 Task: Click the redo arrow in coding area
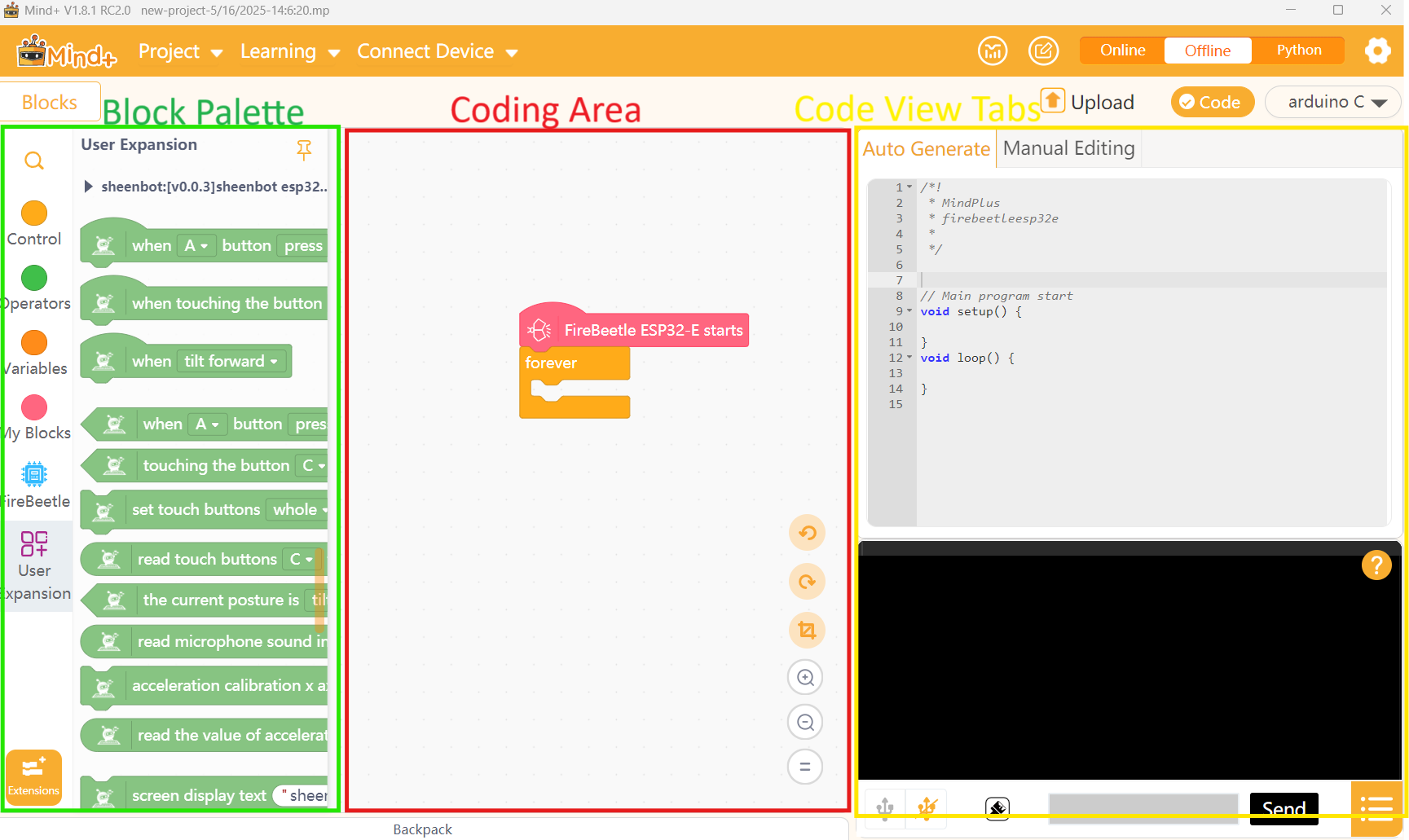807,582
